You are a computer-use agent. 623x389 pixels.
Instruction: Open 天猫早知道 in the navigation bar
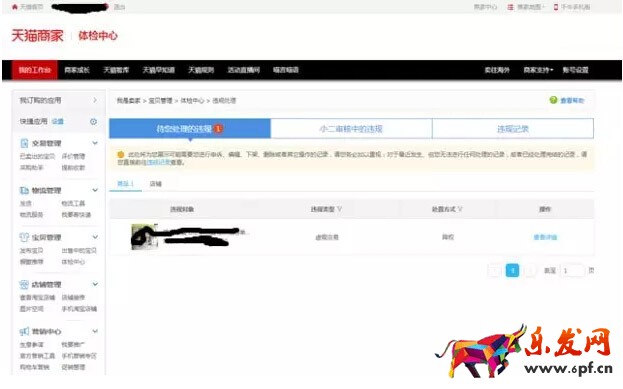coord(159,70)
